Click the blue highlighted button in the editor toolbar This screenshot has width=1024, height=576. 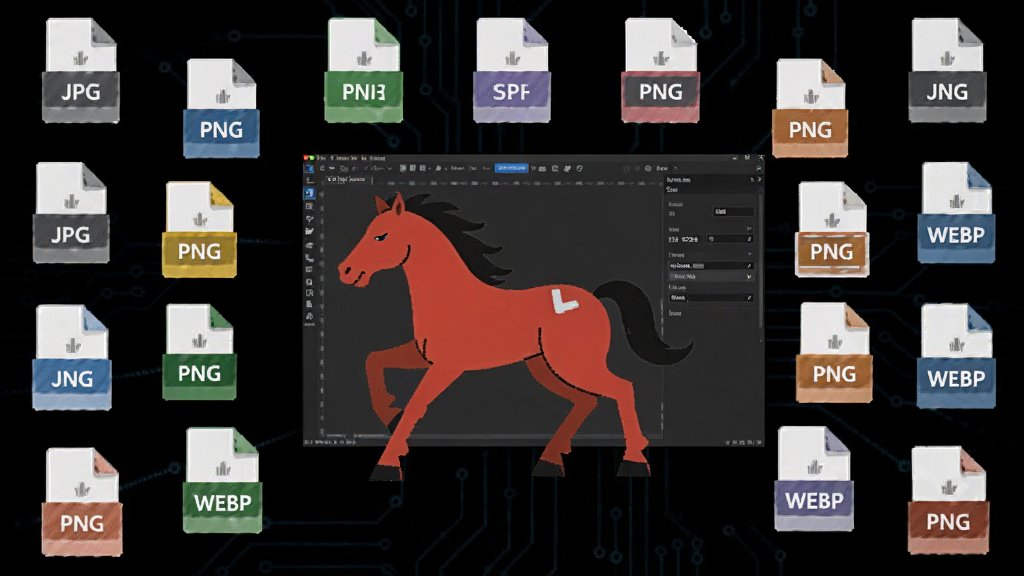[511, 168]
